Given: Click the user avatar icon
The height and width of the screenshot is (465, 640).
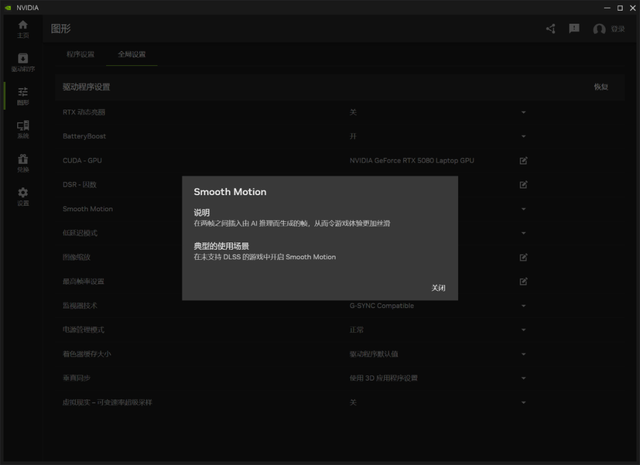Looking at the screenshot, I should (599, 29).
